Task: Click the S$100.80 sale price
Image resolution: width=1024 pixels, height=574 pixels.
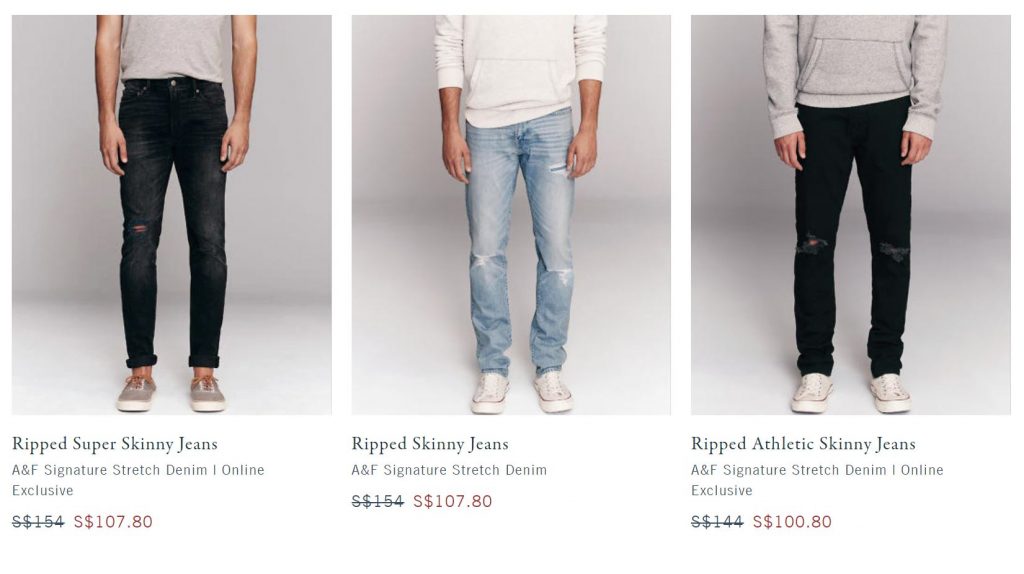Action: click(x=792, y=522)
